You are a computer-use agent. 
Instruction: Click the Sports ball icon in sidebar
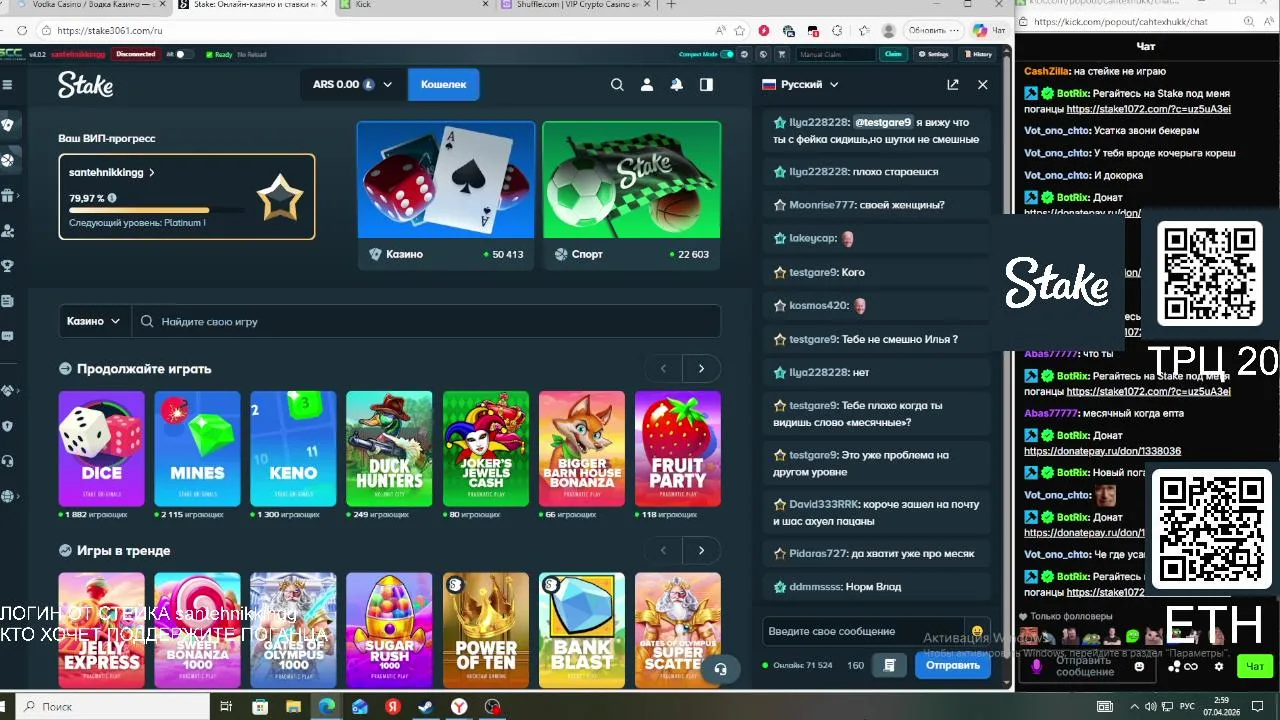[8, 160]
